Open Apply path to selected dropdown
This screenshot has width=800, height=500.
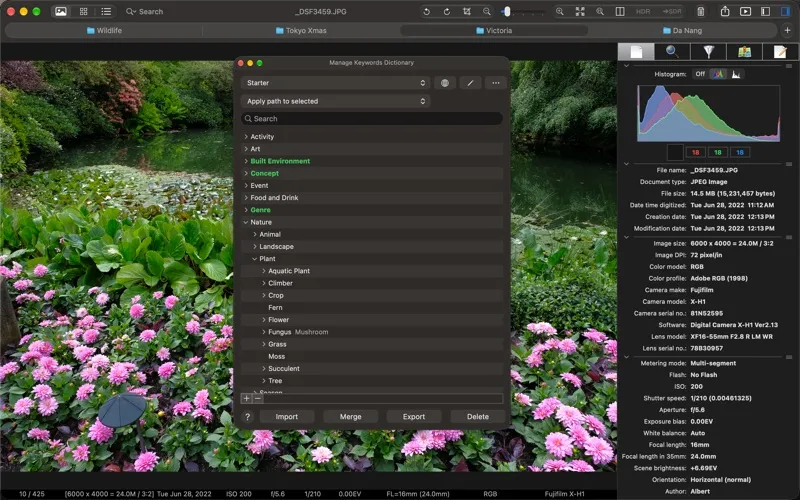click(x=335, y=101)
